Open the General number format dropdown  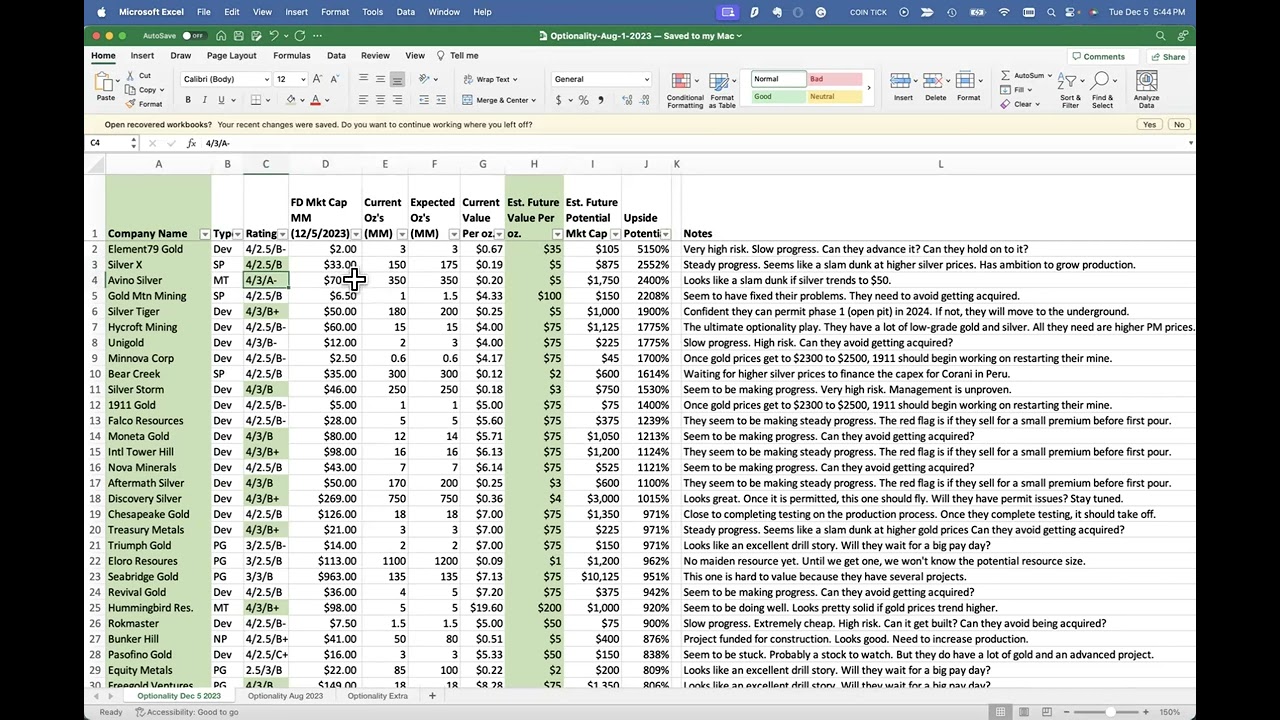coord(646,79)
